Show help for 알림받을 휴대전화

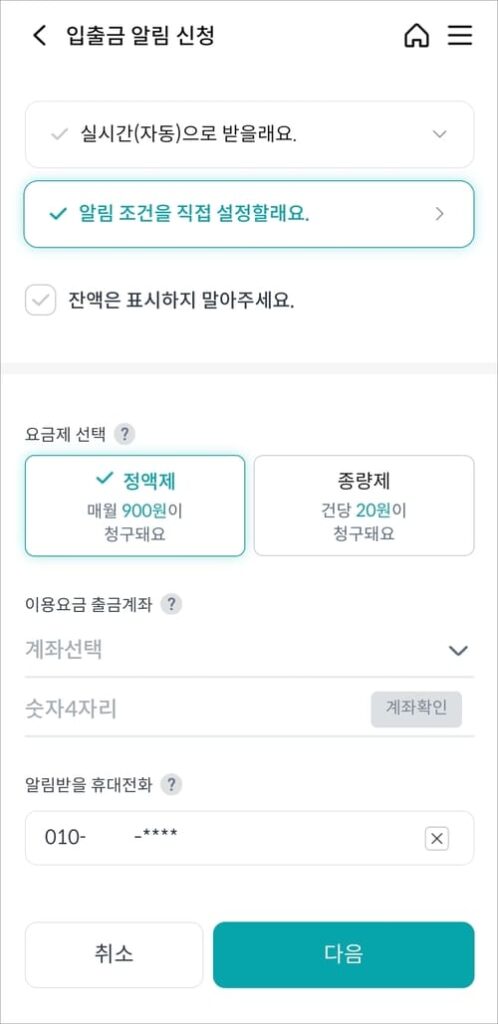[171, 784]
